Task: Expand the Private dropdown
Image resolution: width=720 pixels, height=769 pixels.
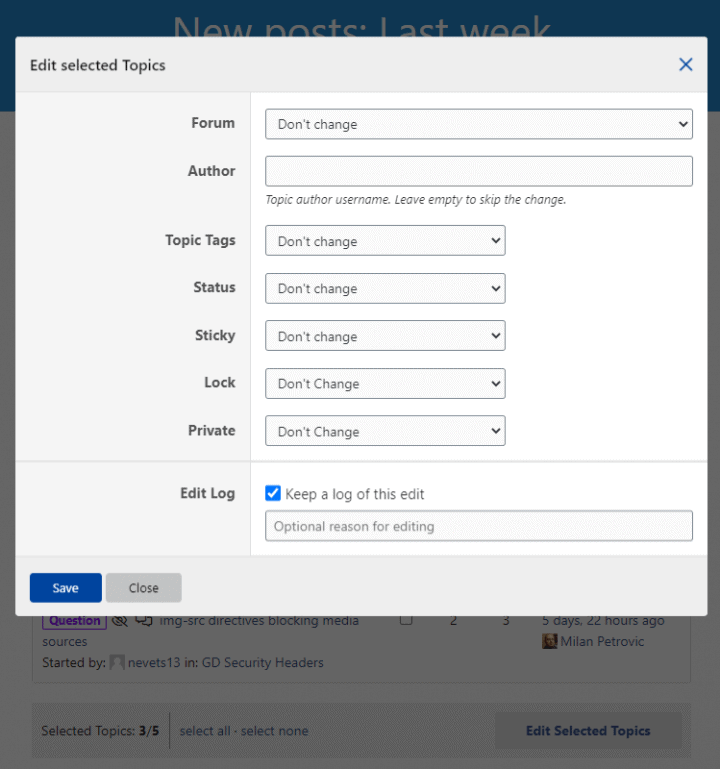Action: [385, 431]
